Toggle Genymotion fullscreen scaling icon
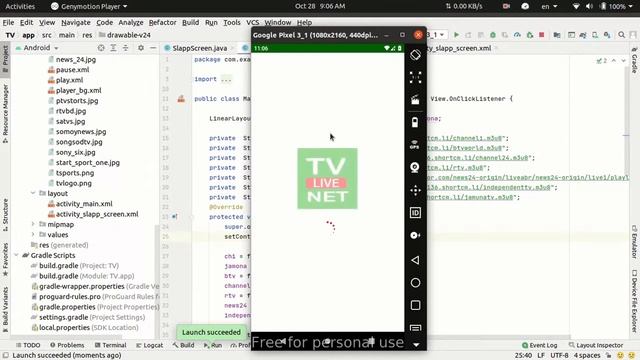640x360 pixels. click(415, 77)
